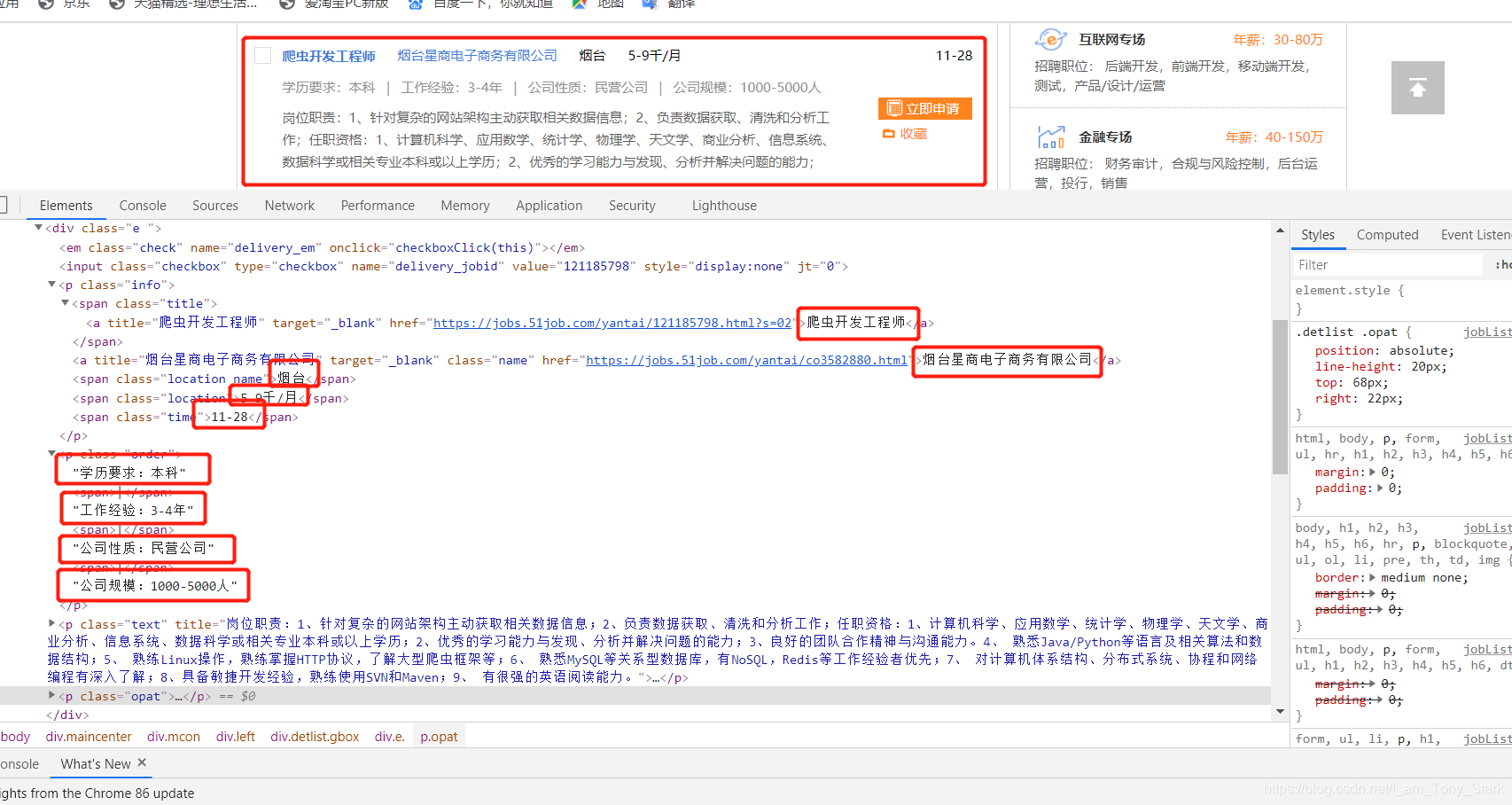1512x805 pixels.
Task: Open the Memory tab
Action: click(x=465, y=206)
